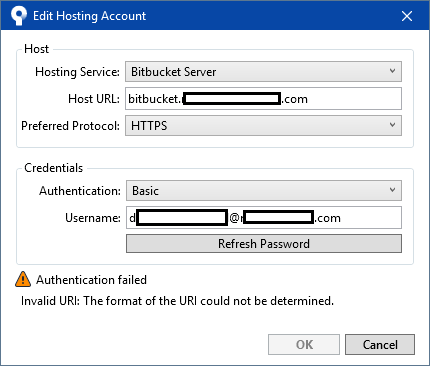Click the 'Authentication:' label
430x366 pixels.
pos(80,191)
